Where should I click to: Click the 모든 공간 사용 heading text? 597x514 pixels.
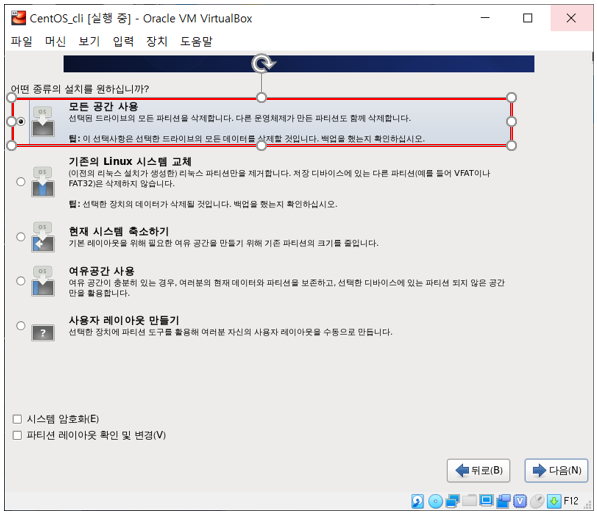[103, 106]
